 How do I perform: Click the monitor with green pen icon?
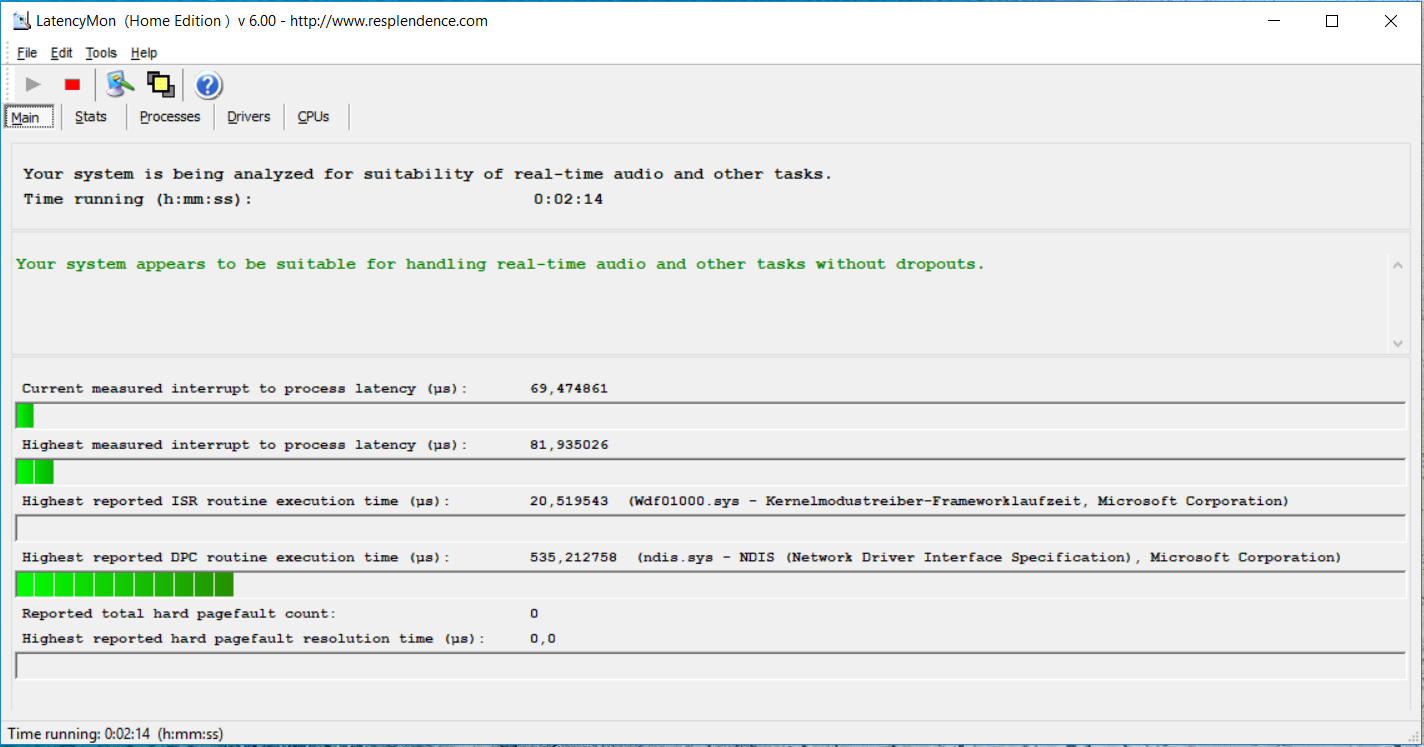[121, 85]
